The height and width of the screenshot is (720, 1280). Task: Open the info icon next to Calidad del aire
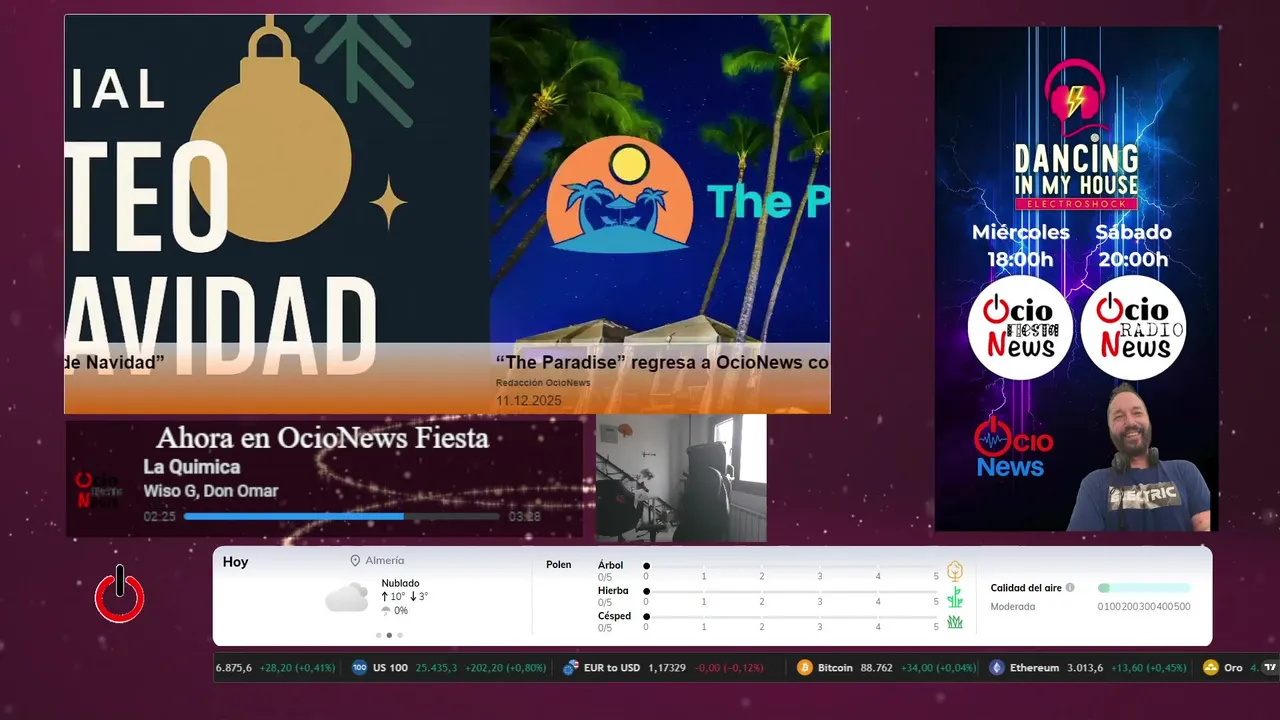1070,588
